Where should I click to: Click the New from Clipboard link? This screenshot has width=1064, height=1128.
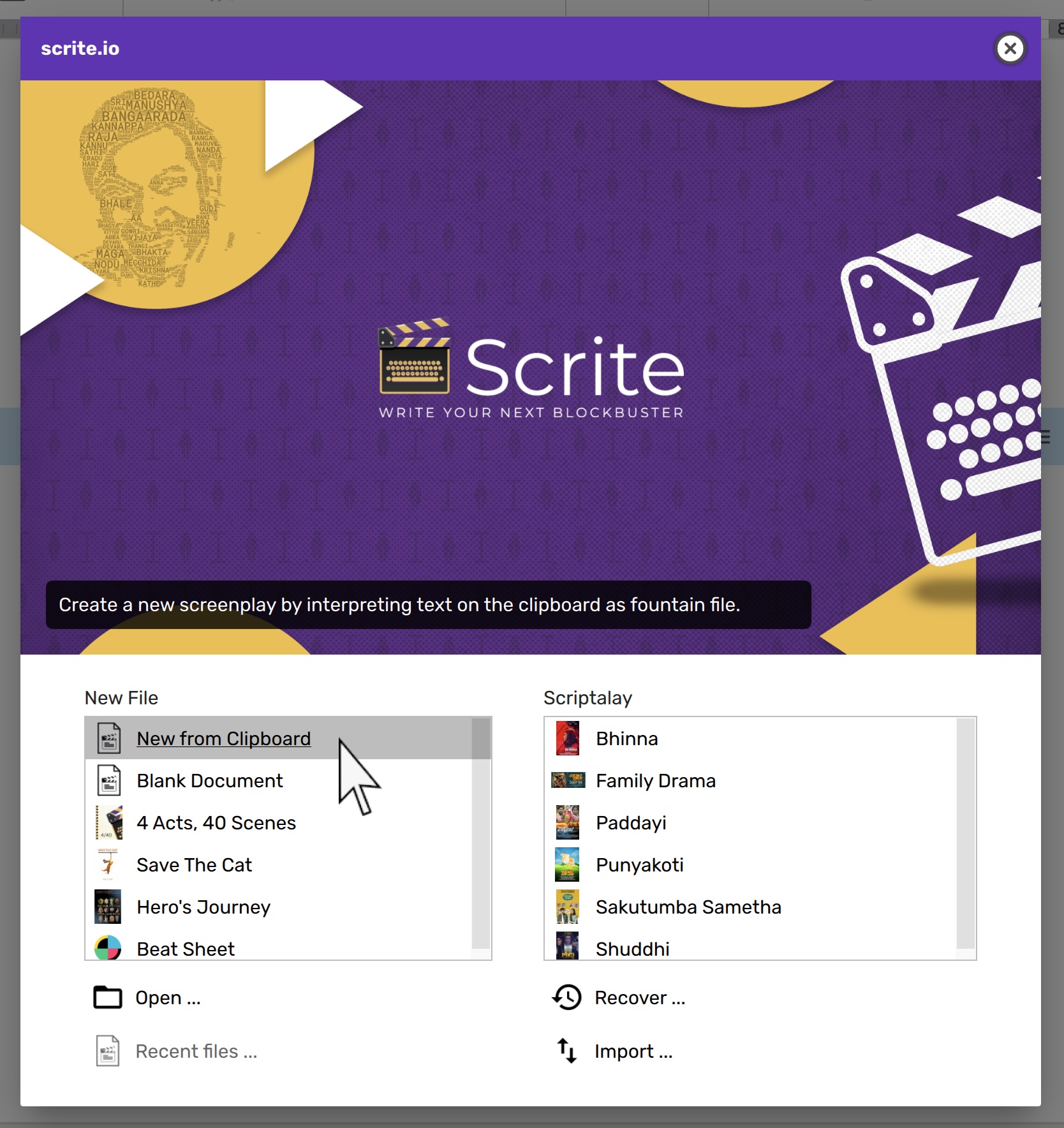click(x=223, y=739)
